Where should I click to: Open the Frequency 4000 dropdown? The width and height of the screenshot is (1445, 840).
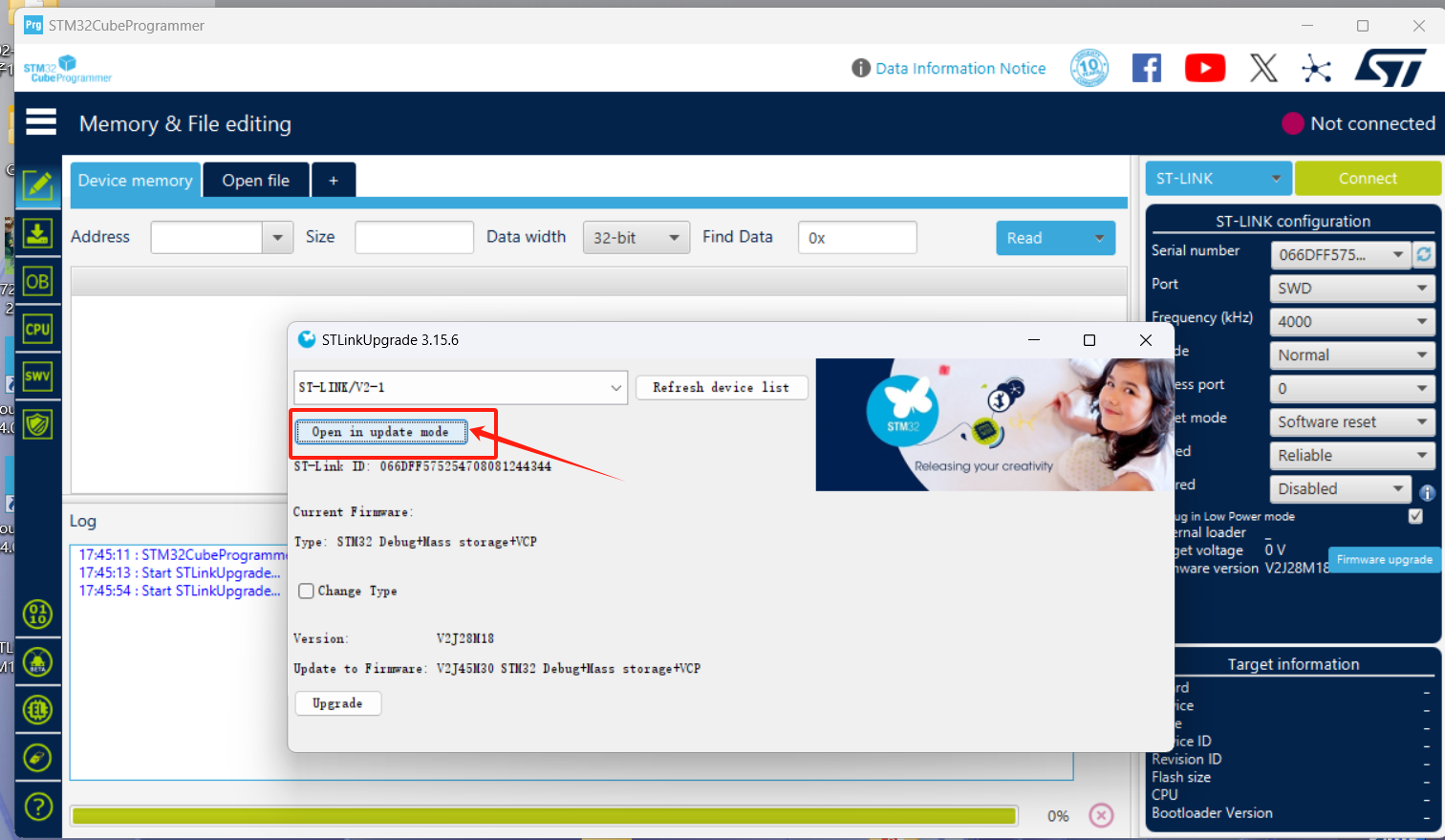pos(1352,321)
